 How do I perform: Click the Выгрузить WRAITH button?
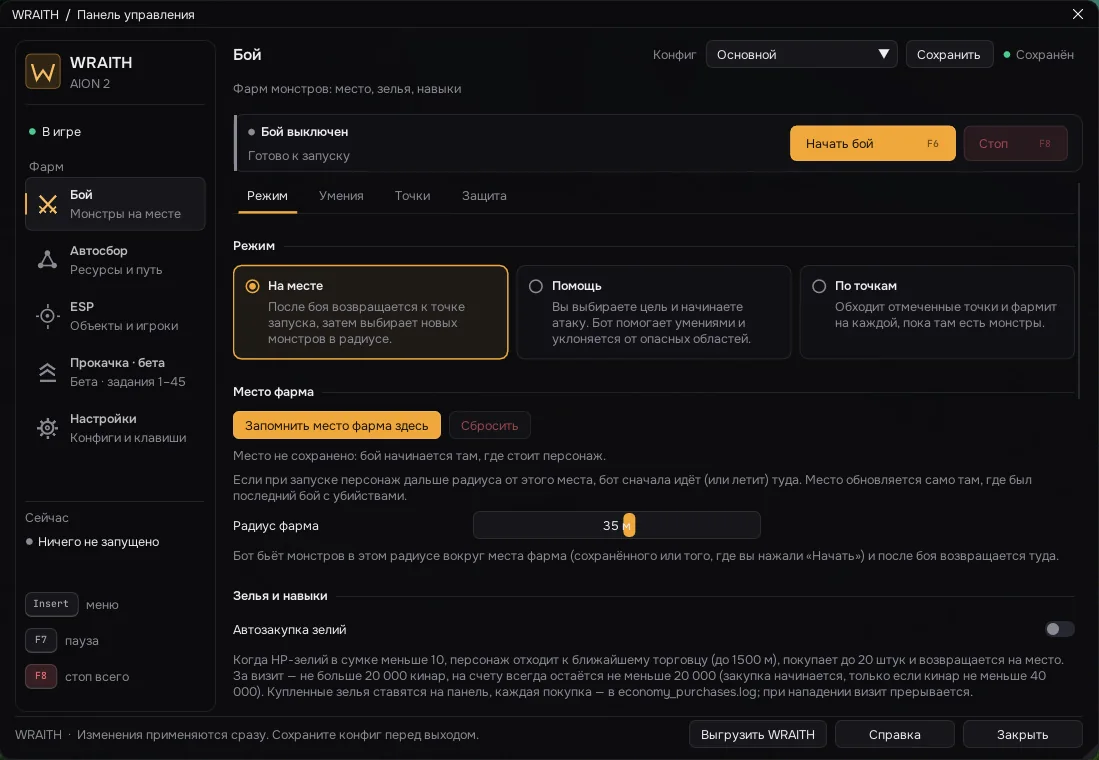pyautogui.click(x=758, y=735)
